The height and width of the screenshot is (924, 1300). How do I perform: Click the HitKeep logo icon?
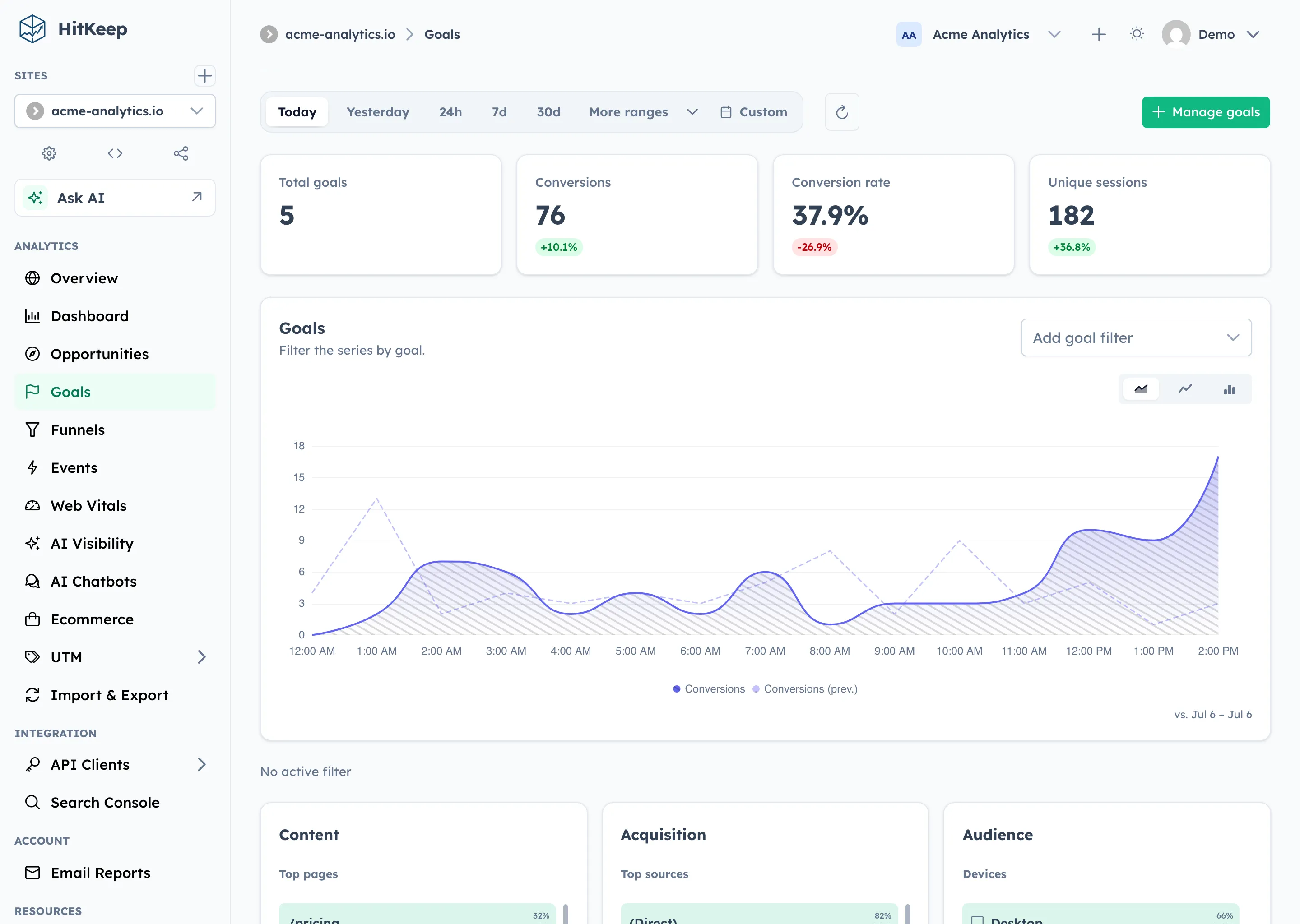click(x=32, y=28)
